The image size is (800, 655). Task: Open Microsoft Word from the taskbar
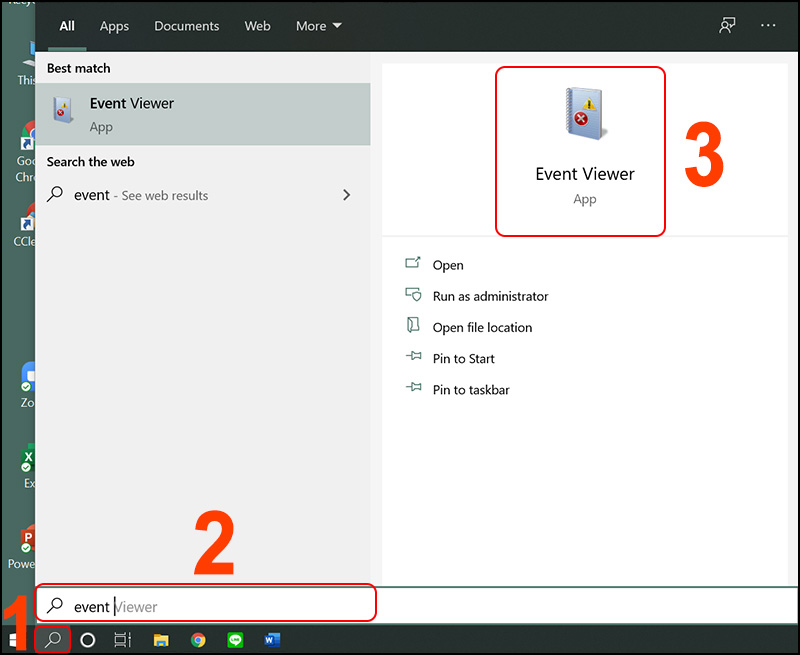pos(272,640)
